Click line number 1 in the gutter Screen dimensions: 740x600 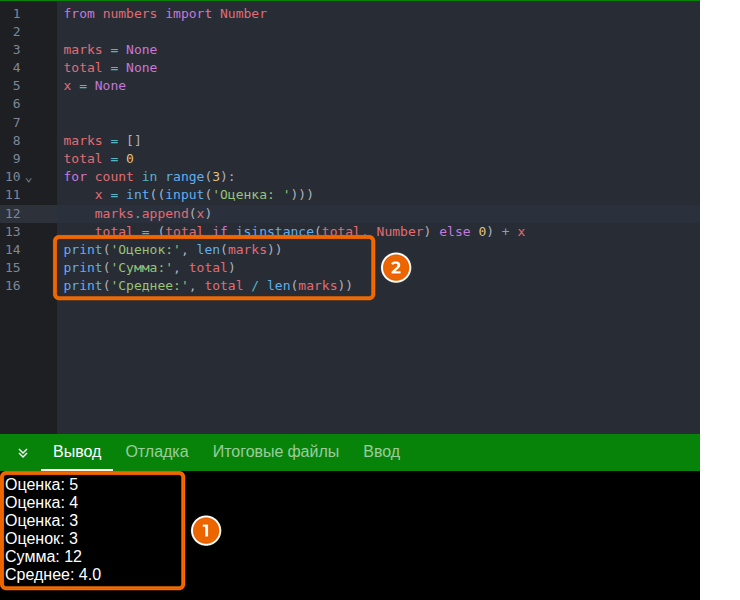[x=17, y=14]
